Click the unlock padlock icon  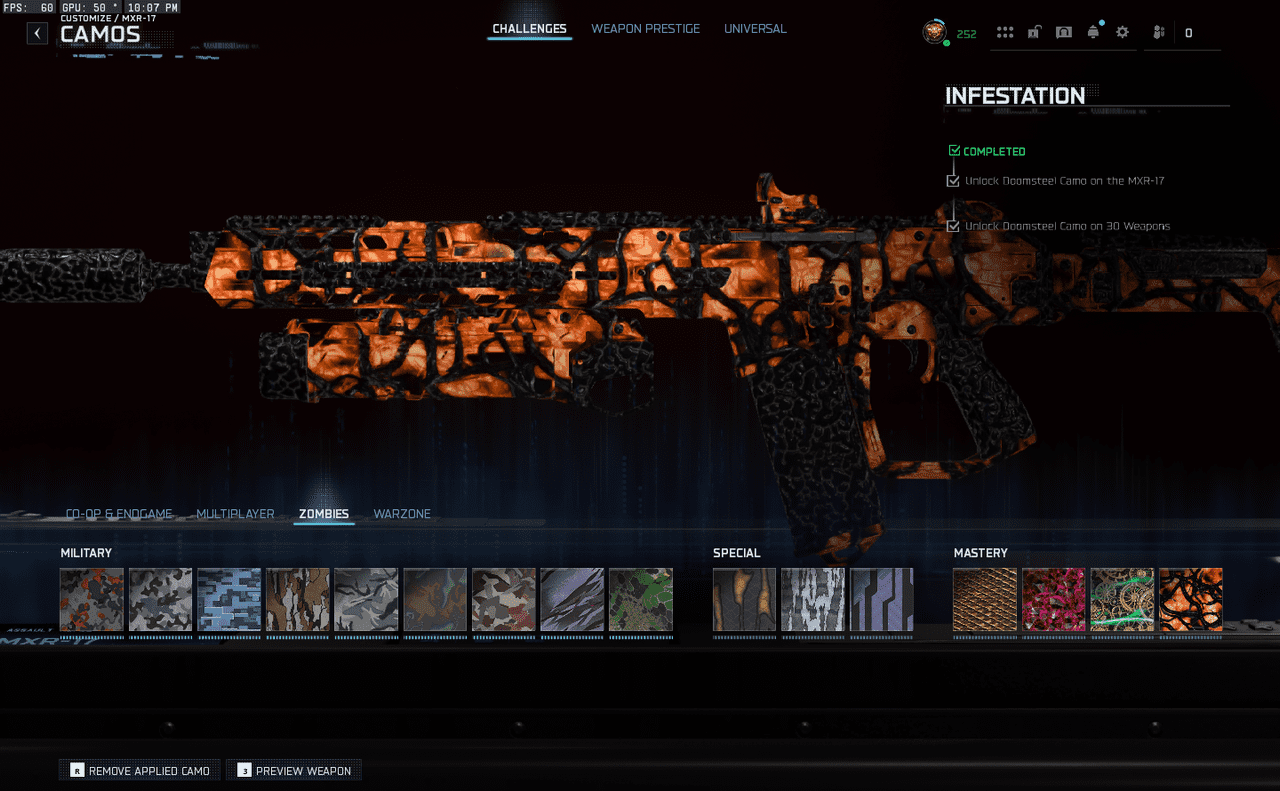(x=1034, y=33)
